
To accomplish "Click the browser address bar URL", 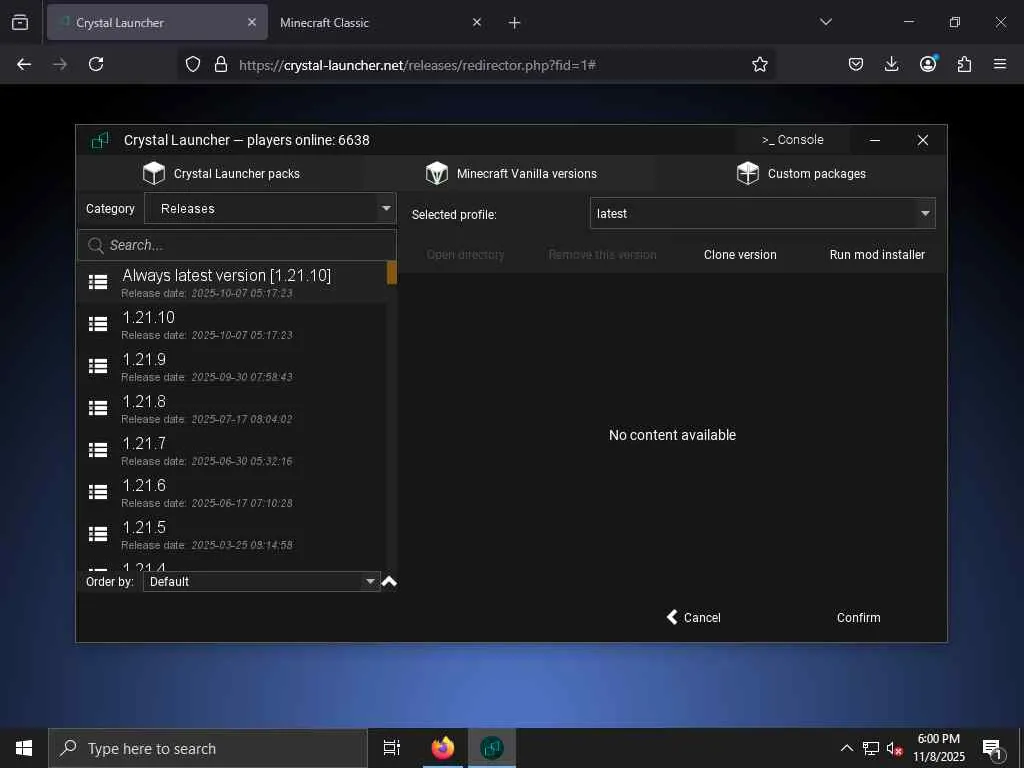I will (x=417, y=65).
